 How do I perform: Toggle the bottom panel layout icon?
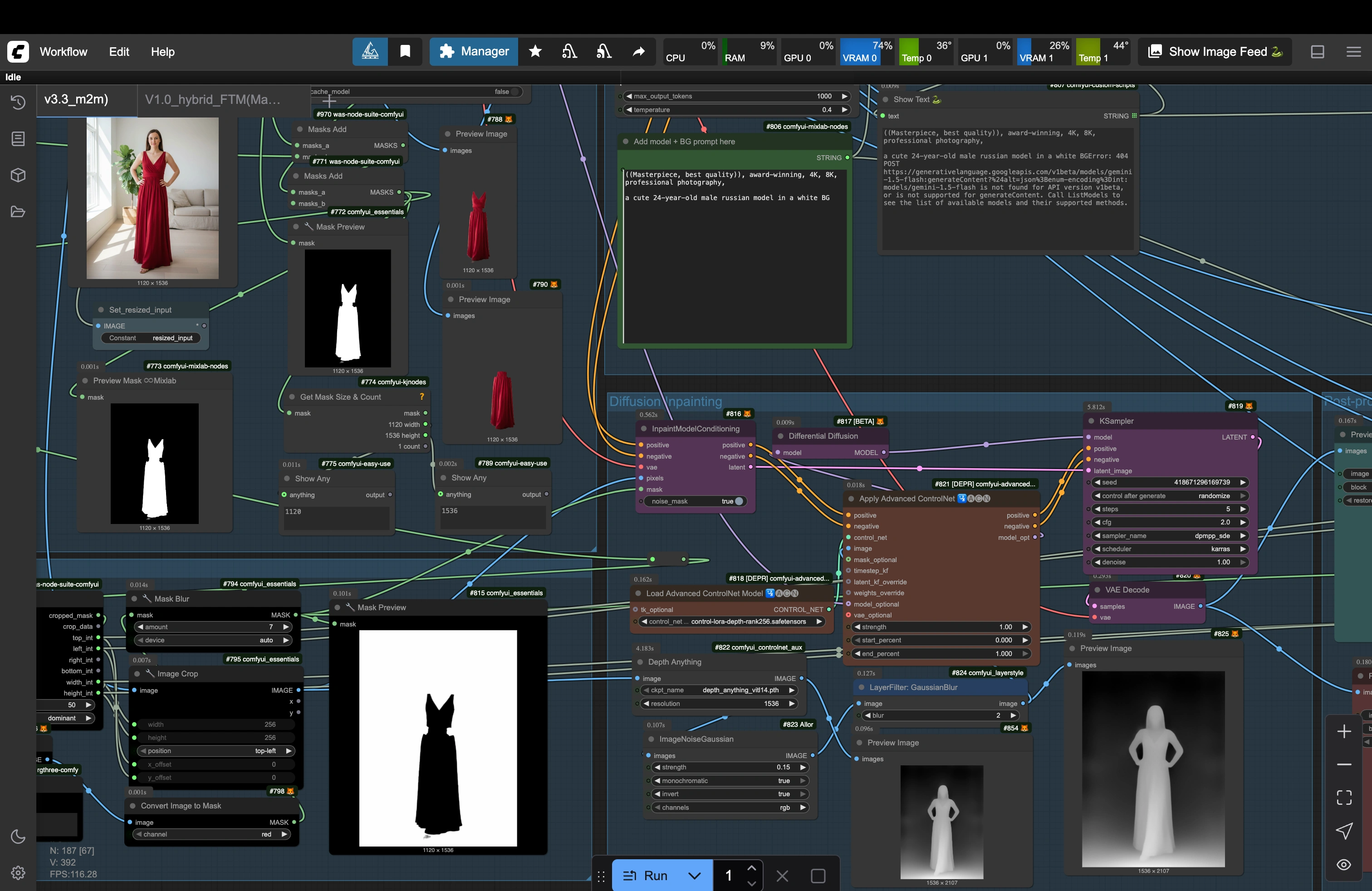[x=1317, y=52]
